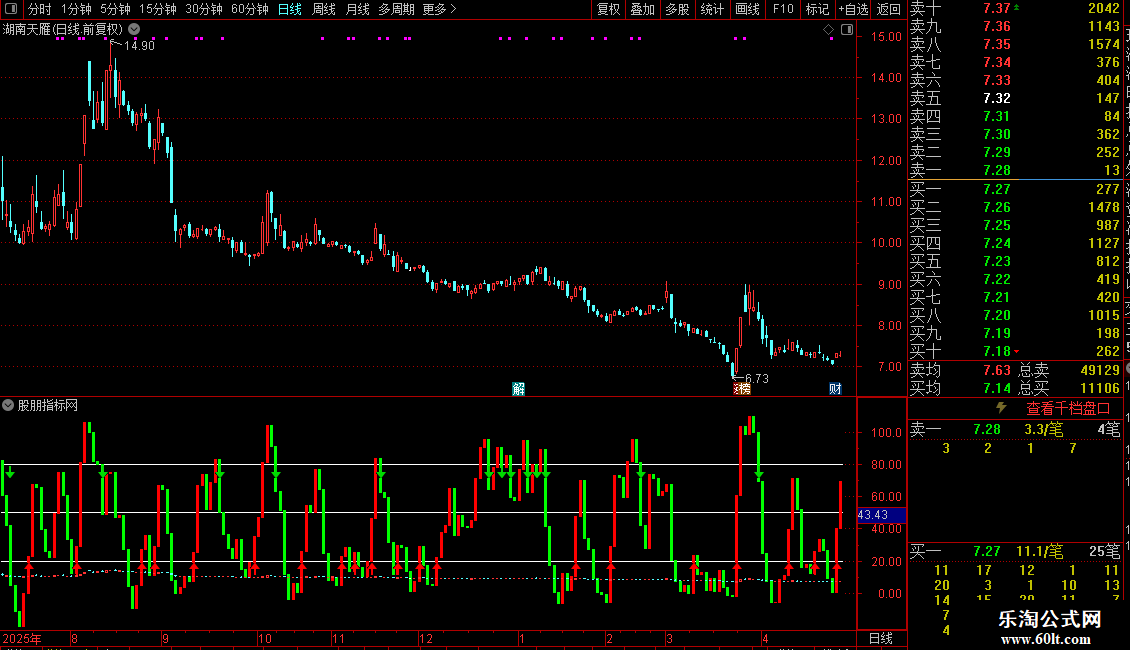Click the 43.43 indicator value box
Image resolution: width=1130 pixels, height=650 pixels.
pyautogui.click(x=881, y=515)
